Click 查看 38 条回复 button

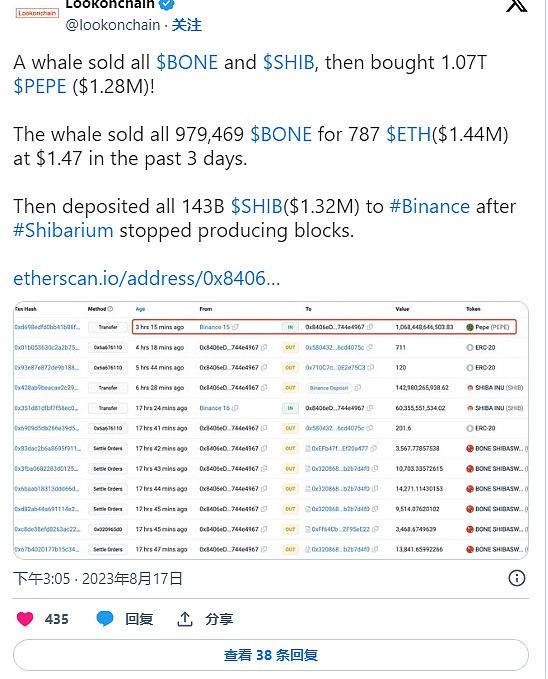point(271,655)
